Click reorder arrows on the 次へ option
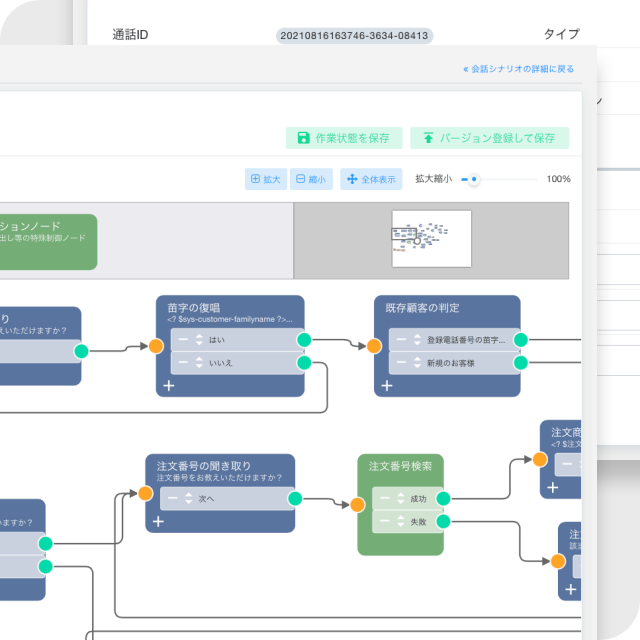The height and width of the screenshot is (640, 640). coord(188,498)
